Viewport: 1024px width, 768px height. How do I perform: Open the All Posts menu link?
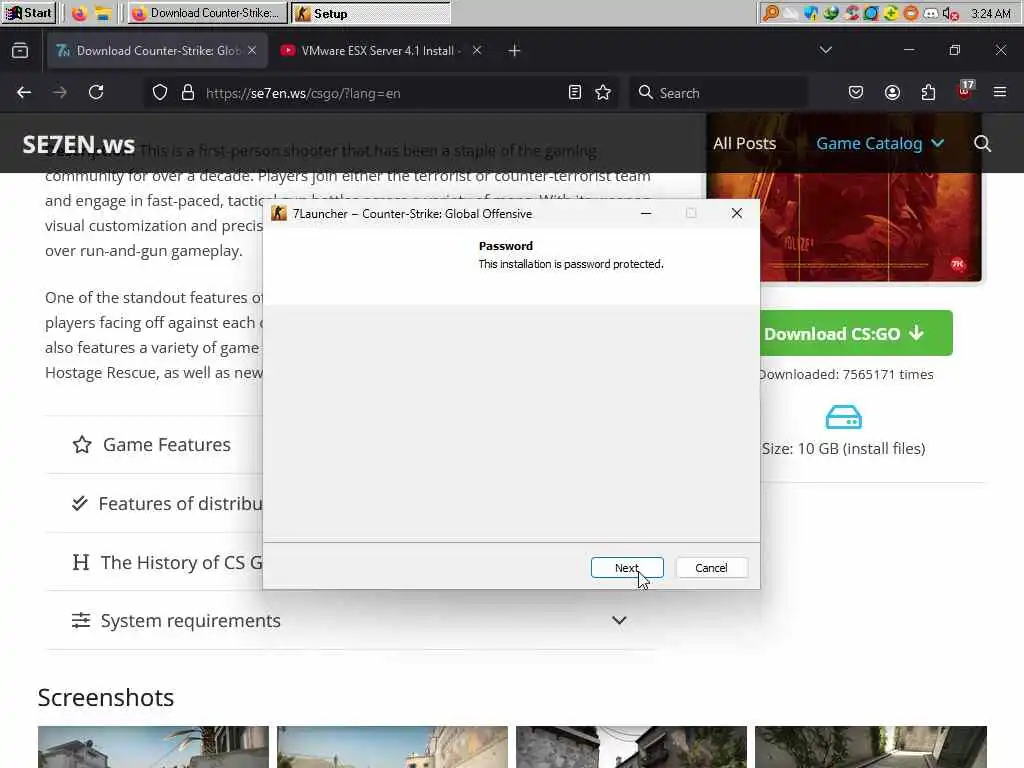[x=744, y=144]
